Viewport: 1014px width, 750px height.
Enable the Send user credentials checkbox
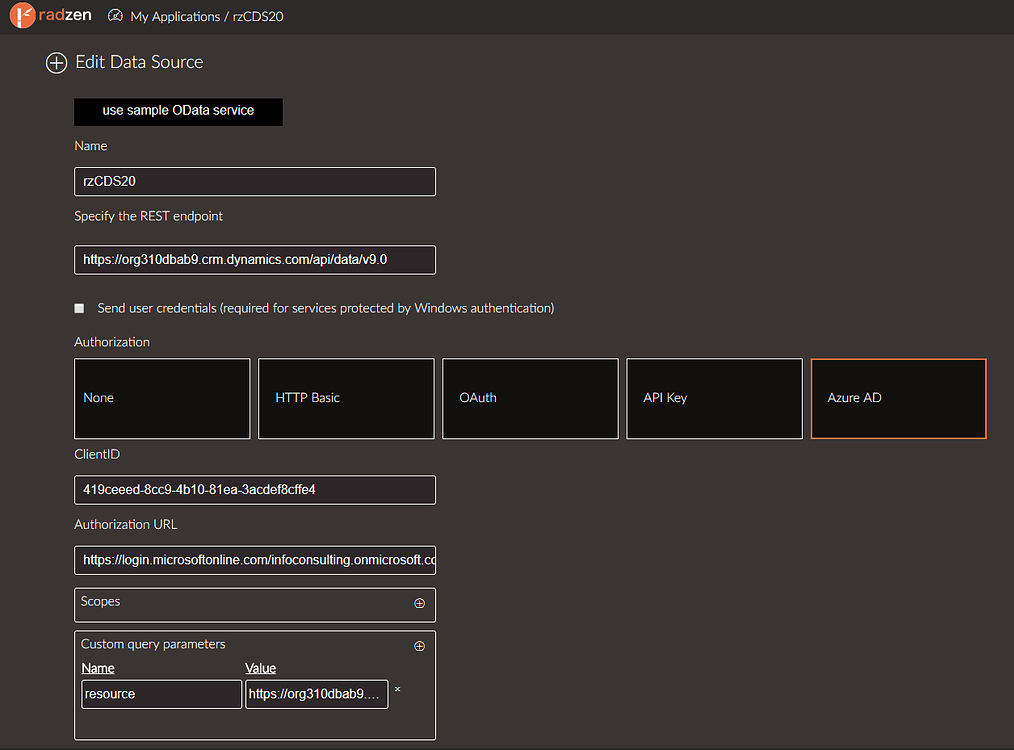click(79, 308)
